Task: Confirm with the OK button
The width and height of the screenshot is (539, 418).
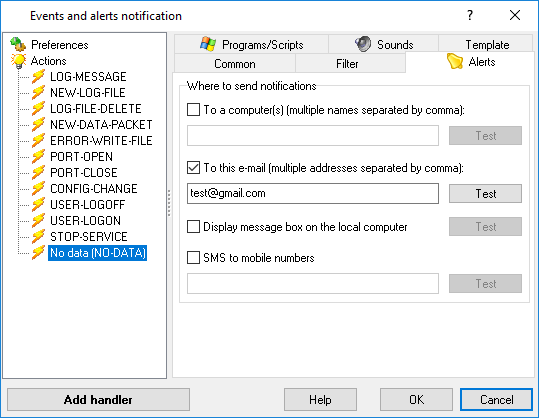Action: click(x=416, y=399)
